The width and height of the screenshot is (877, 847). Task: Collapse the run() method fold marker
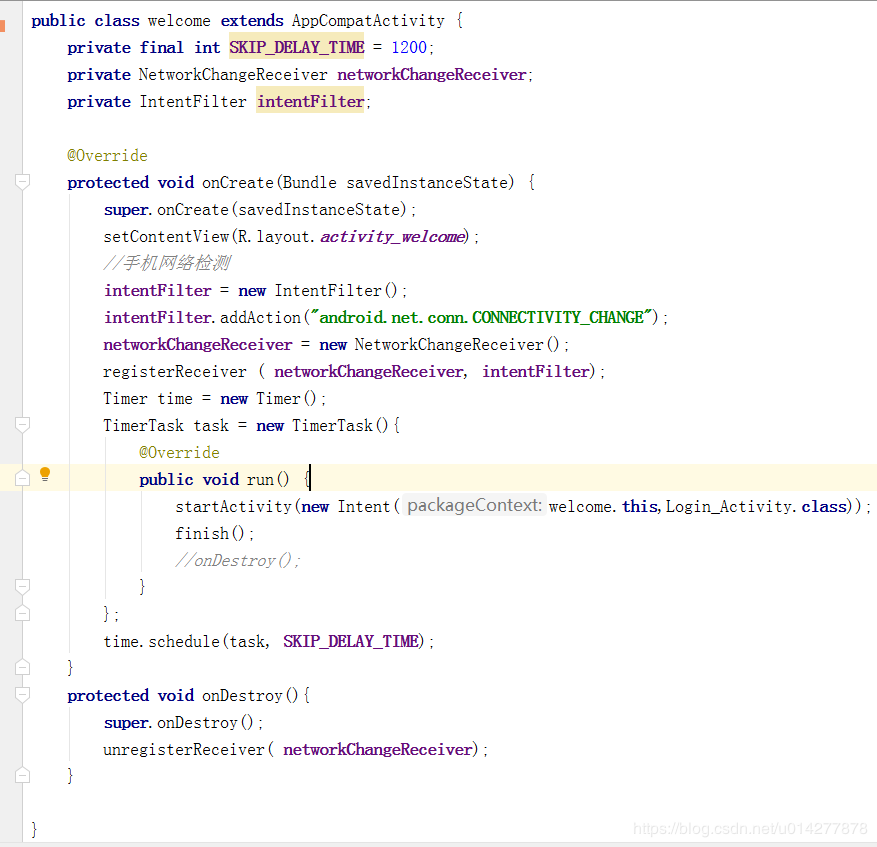[x=23, y=479]
